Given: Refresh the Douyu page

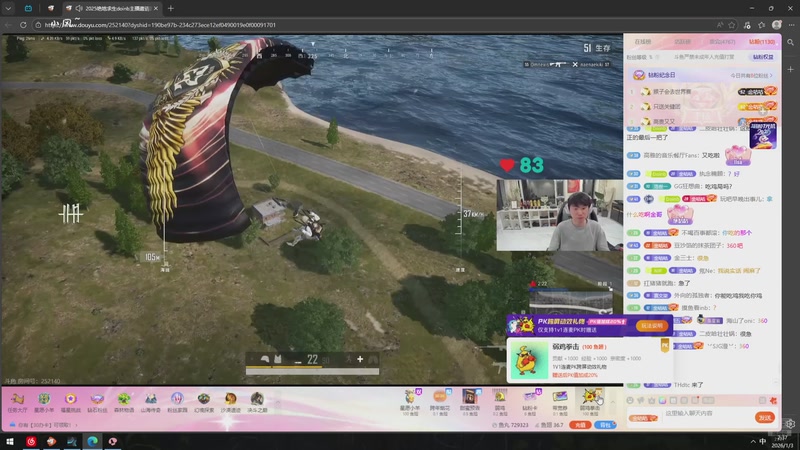Looking at the screenshot, I should (23, 24).
